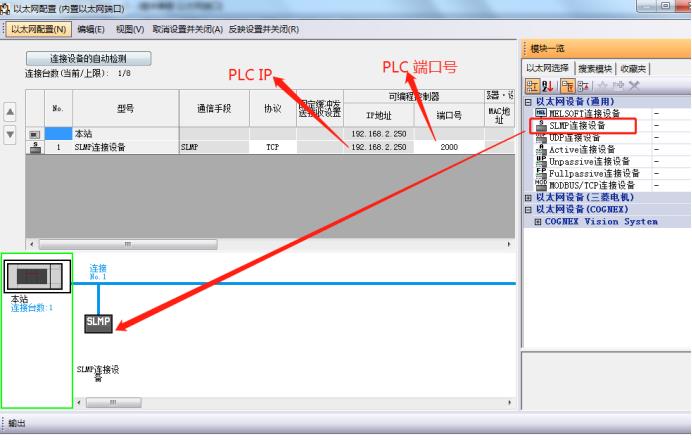This screenshot has width=692, height=440.
Task: Expand 以太网设备(三菱电机) tree group
Action: [528, 198]
